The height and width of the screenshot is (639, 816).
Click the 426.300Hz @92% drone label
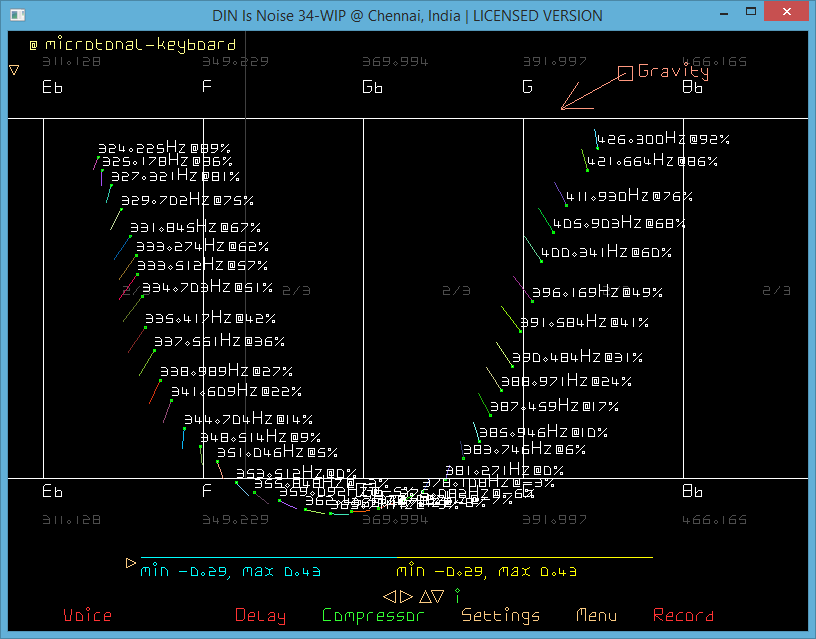(663, 140)
